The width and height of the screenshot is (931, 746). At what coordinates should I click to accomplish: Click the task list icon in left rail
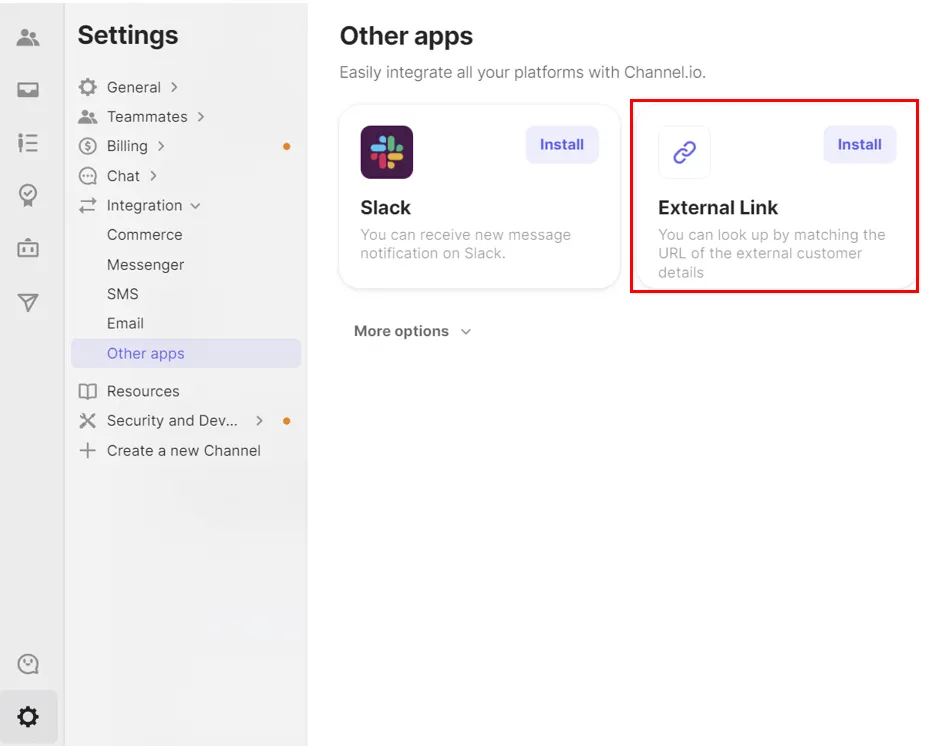28,143
